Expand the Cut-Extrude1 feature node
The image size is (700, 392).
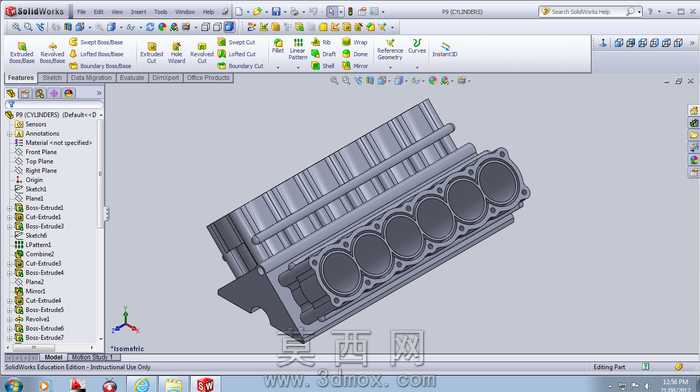point(10,217)
